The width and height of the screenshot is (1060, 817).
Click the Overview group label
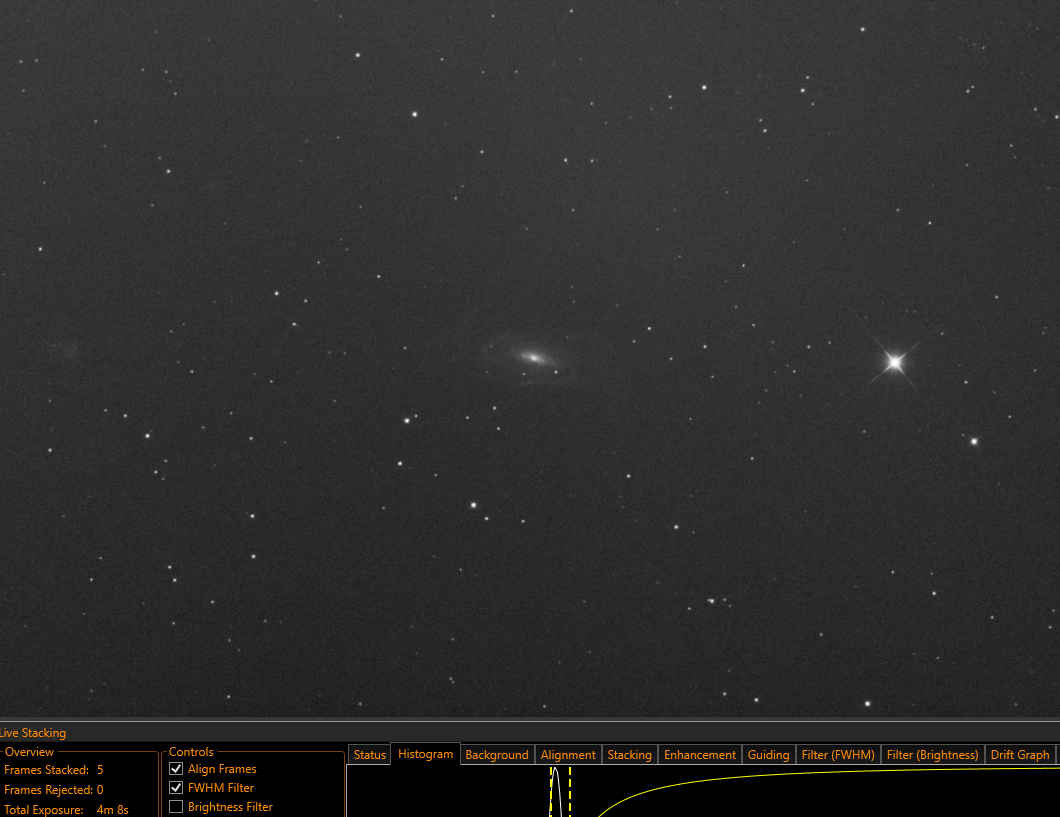click(29, 751)
